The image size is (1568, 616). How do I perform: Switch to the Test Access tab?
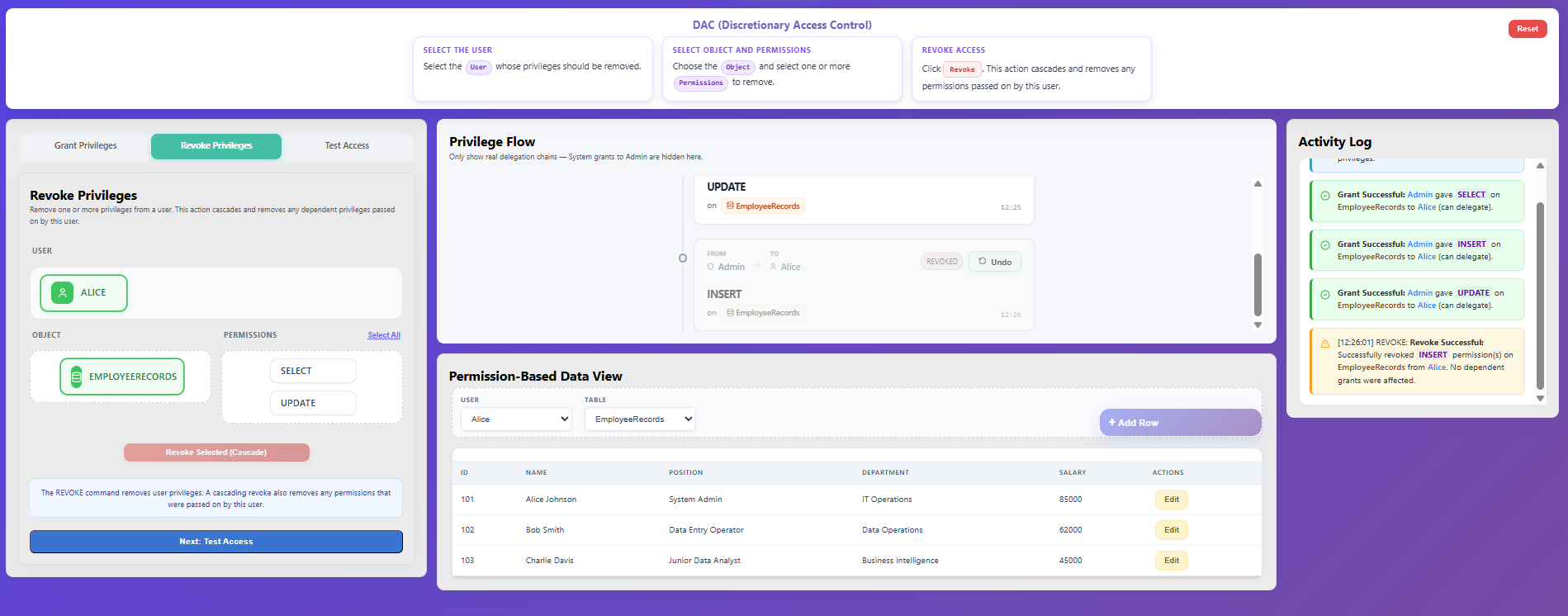pos(347,146)
